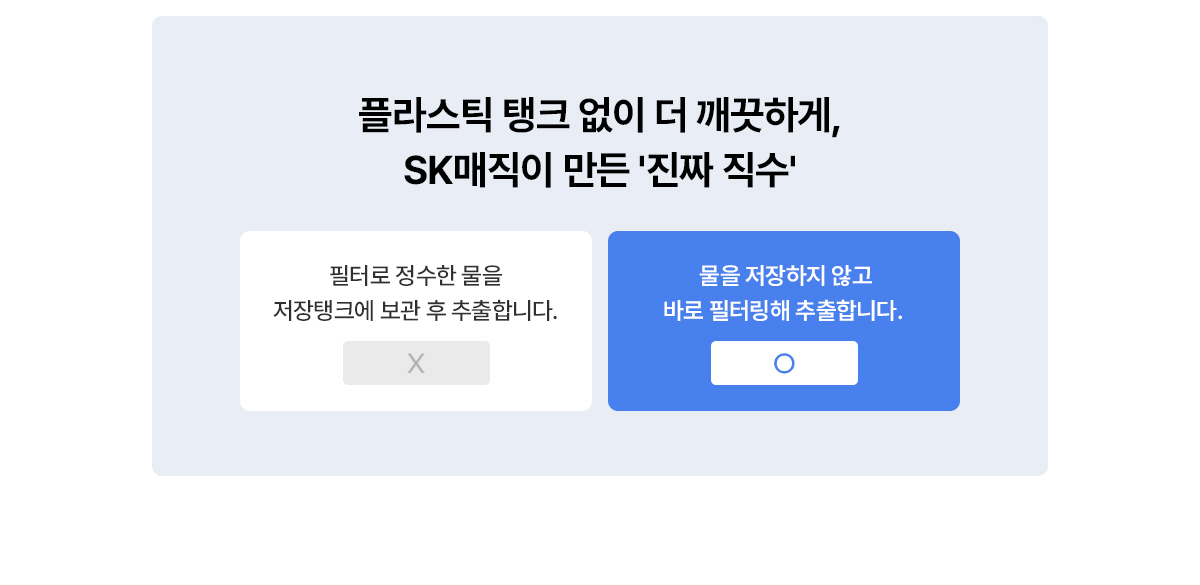Click the quoted phrase '진짜 직수'
This screenshot has width=1200, height=585.
(715, 172)
